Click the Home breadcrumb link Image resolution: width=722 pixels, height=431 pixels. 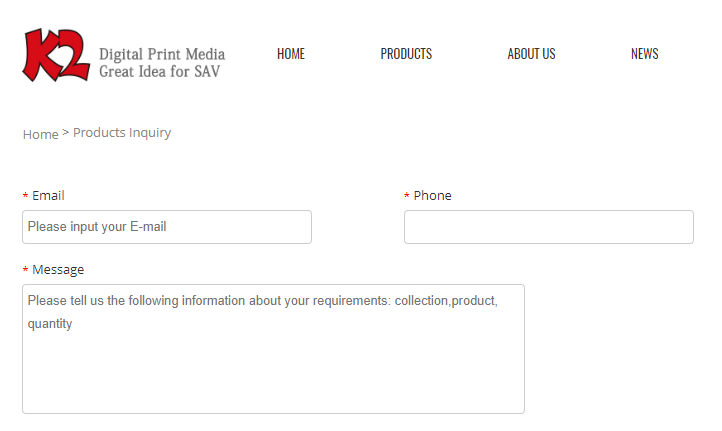(x=40, y=134)
